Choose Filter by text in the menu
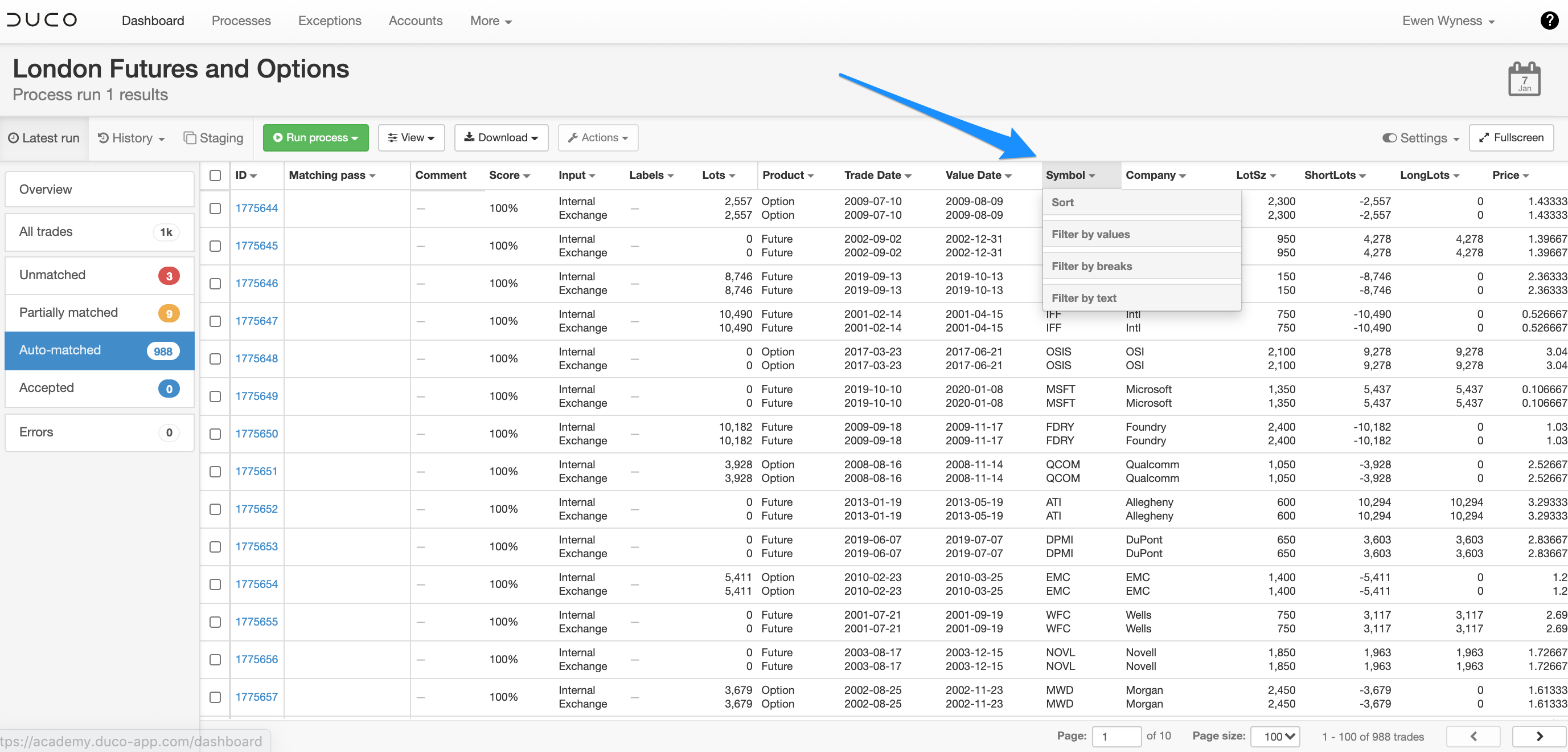 (1142, 299)
